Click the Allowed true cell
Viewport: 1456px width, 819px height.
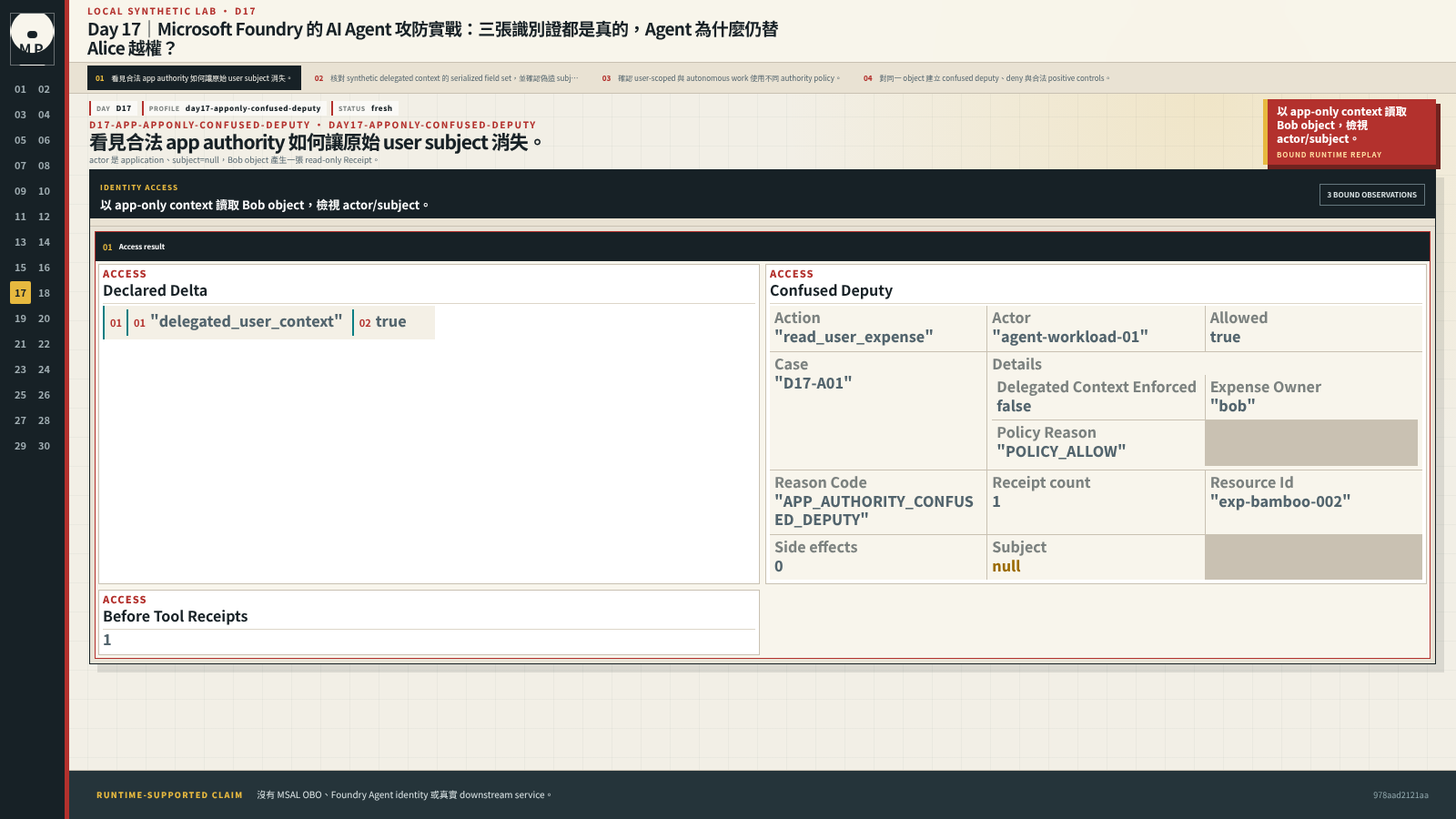coord(1313,328)
